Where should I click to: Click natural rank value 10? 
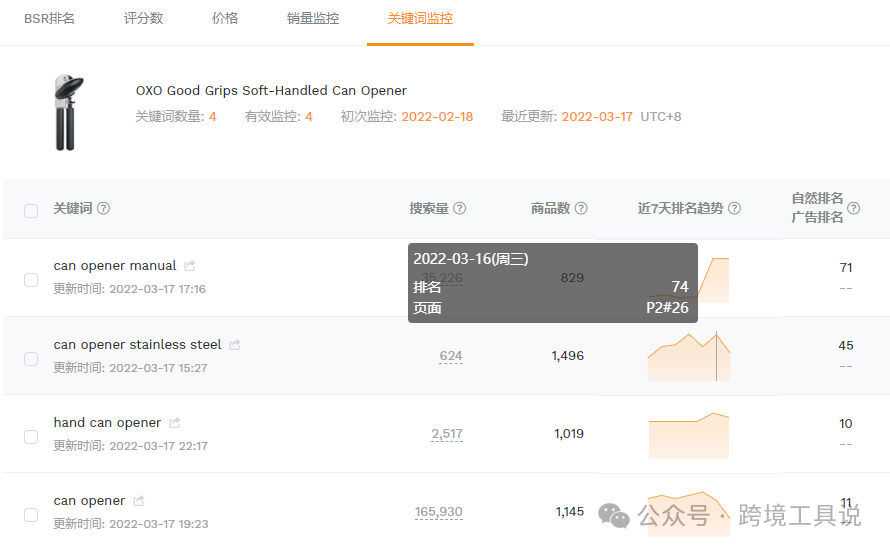(846, 424)
